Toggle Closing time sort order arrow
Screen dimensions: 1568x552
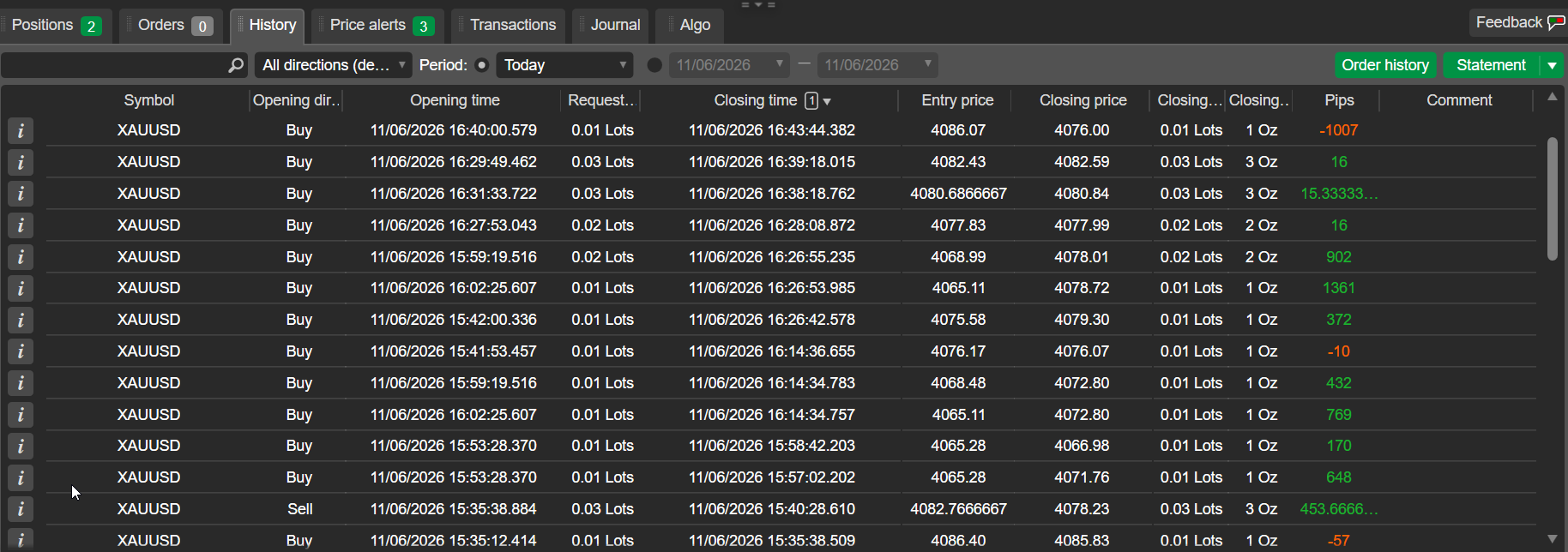tap(827, 101)
